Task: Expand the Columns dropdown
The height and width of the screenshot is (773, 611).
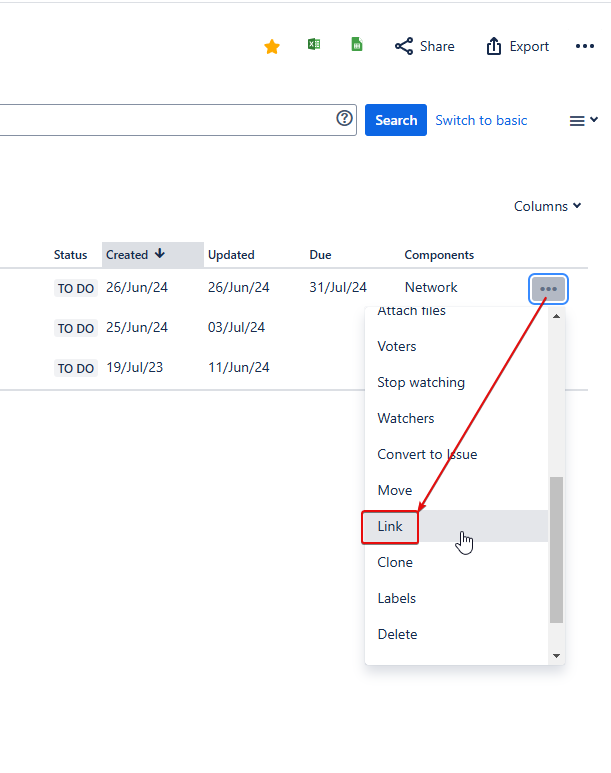Action: 547,206
